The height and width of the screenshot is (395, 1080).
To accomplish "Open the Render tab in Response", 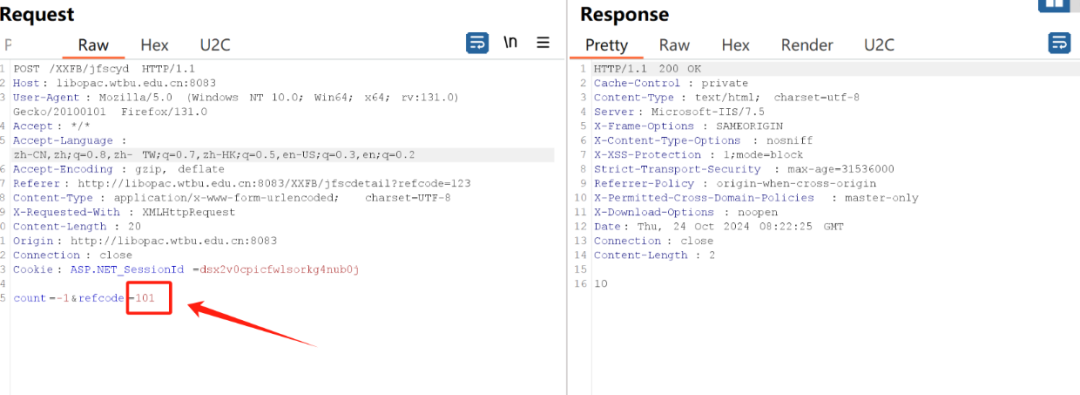I will [807, 45].
